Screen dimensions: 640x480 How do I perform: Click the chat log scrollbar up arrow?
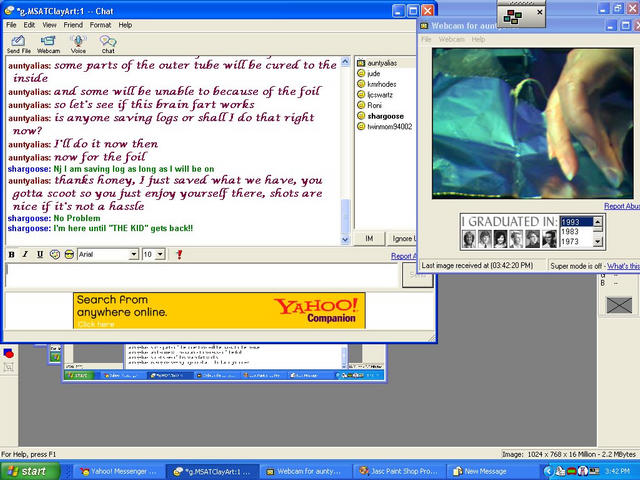(345, 62)
